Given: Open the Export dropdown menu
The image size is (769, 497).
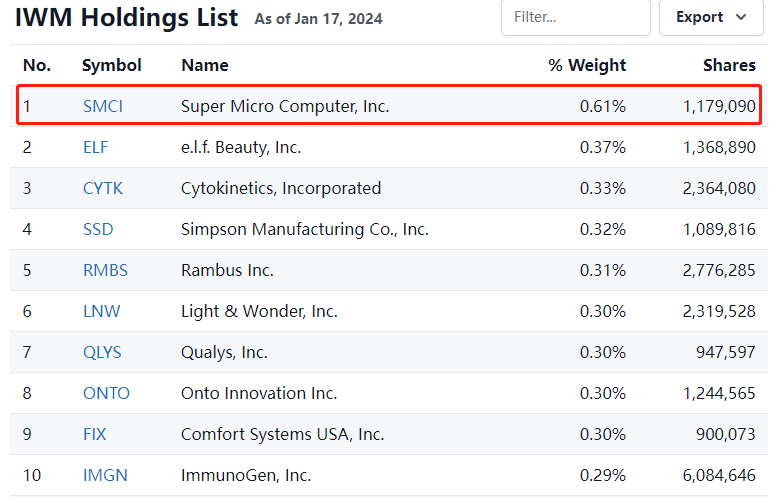Looking at the screenshot, I should pos(710,17).
